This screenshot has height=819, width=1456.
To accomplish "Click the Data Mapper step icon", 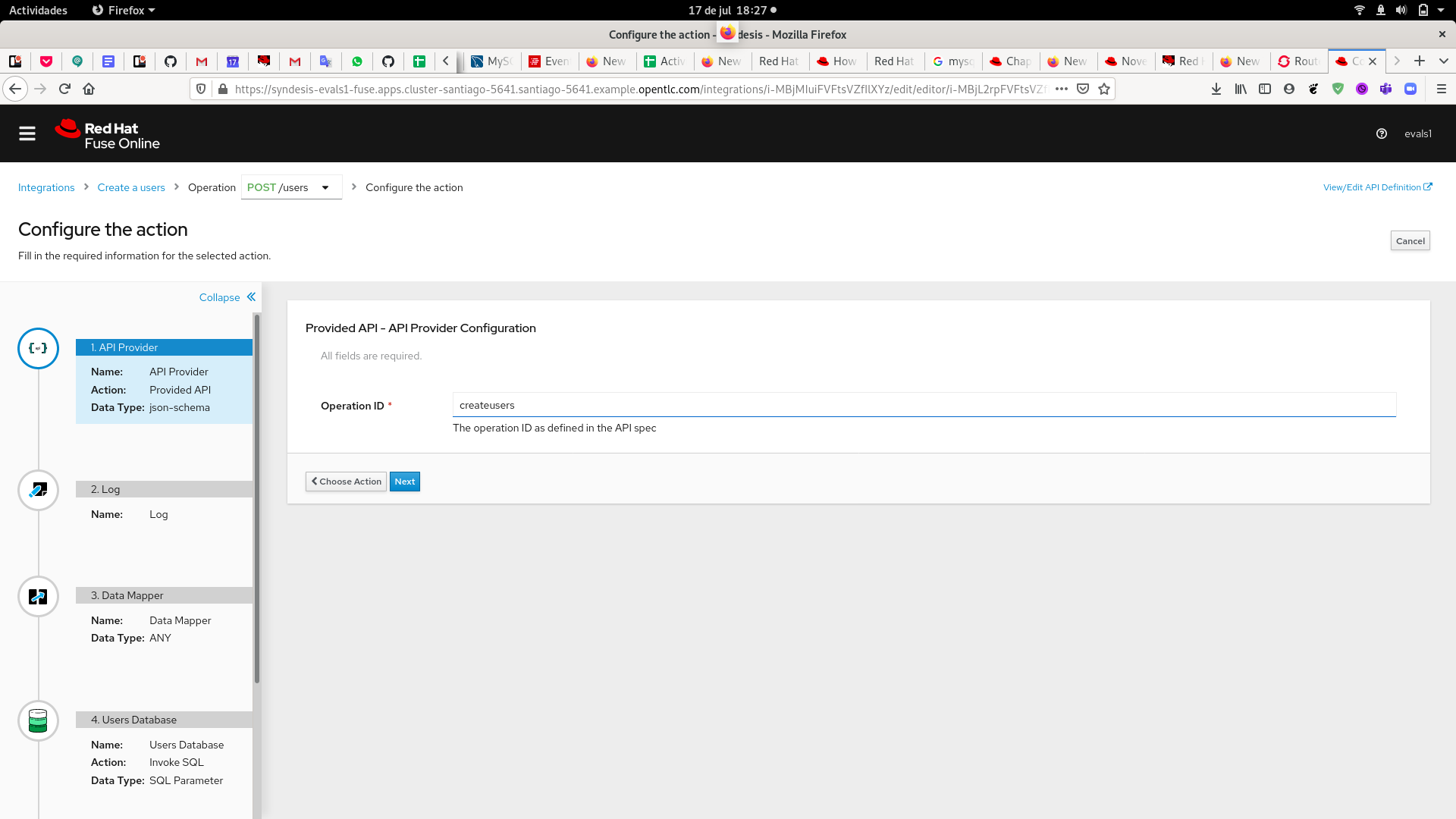I will [x=37, y=597].
